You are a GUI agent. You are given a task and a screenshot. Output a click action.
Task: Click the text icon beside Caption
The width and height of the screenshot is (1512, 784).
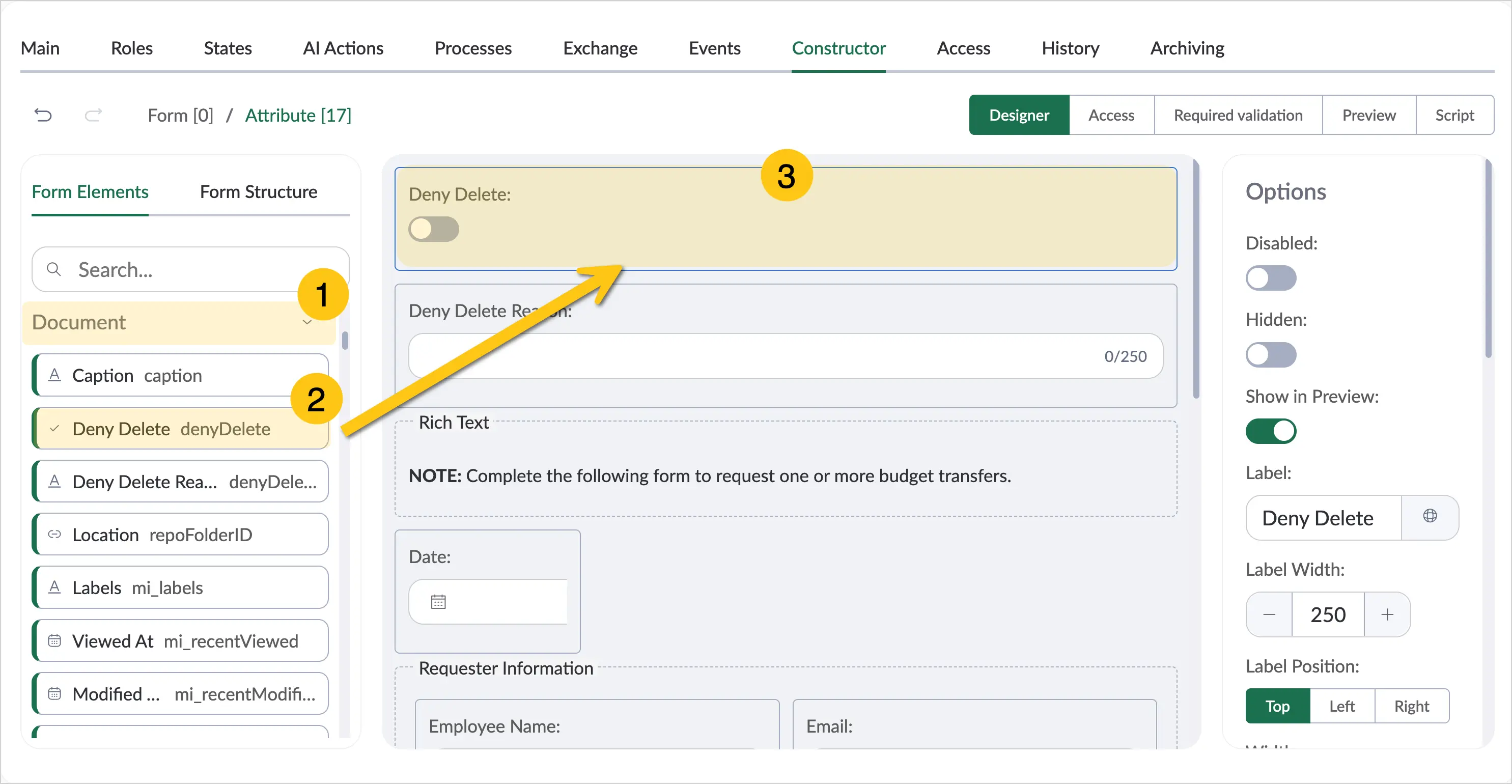coord(54,375)
